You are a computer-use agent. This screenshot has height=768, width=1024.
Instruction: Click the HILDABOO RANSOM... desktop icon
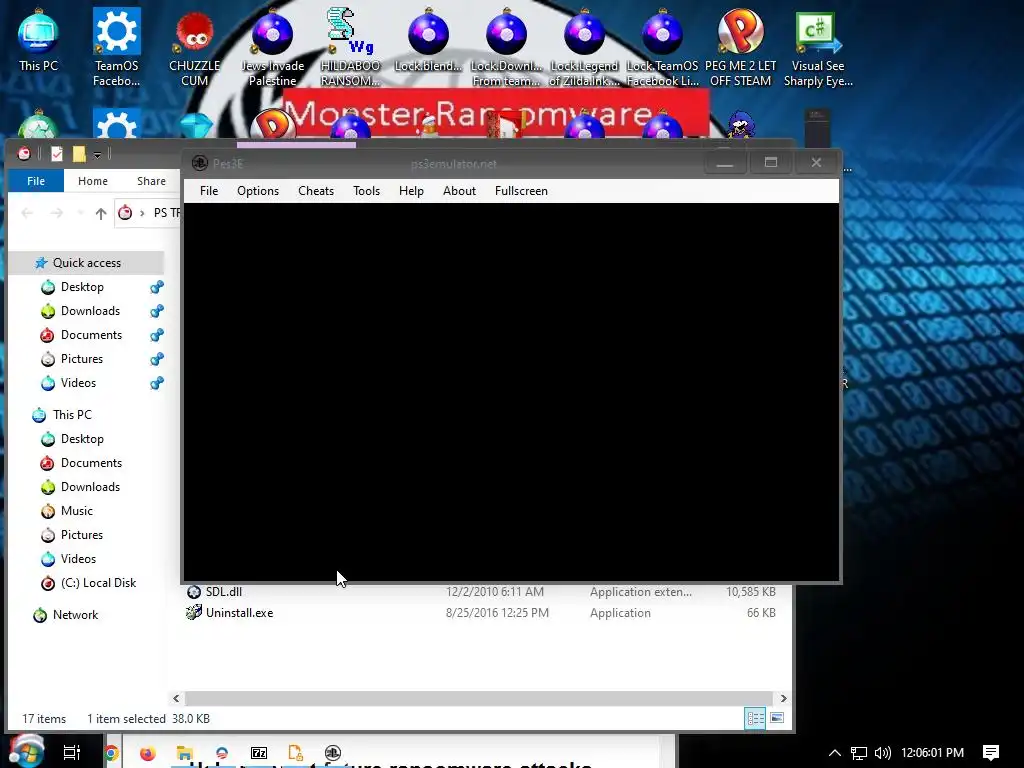[350, 47]
